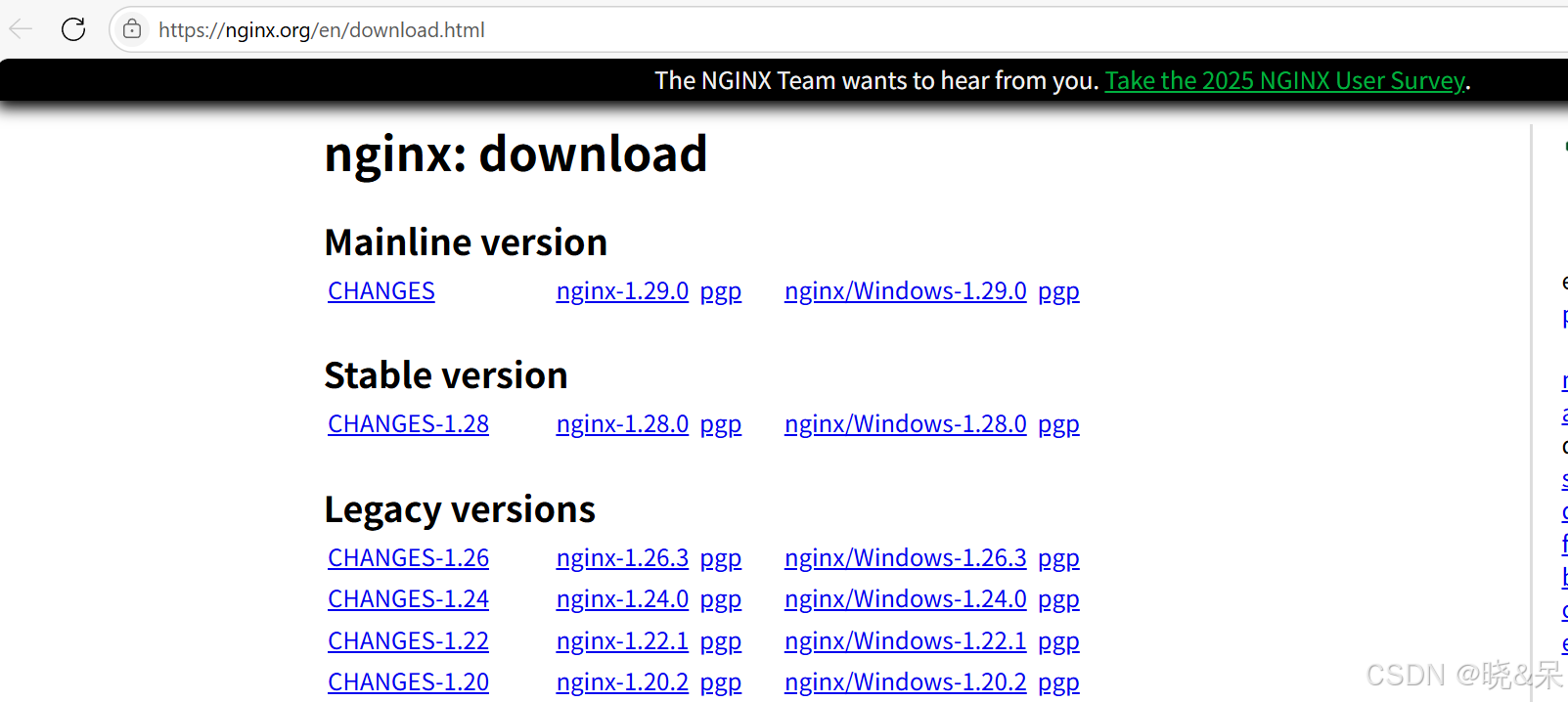
Task: Click the browser back arrow
Action: (x=21, y=29)
